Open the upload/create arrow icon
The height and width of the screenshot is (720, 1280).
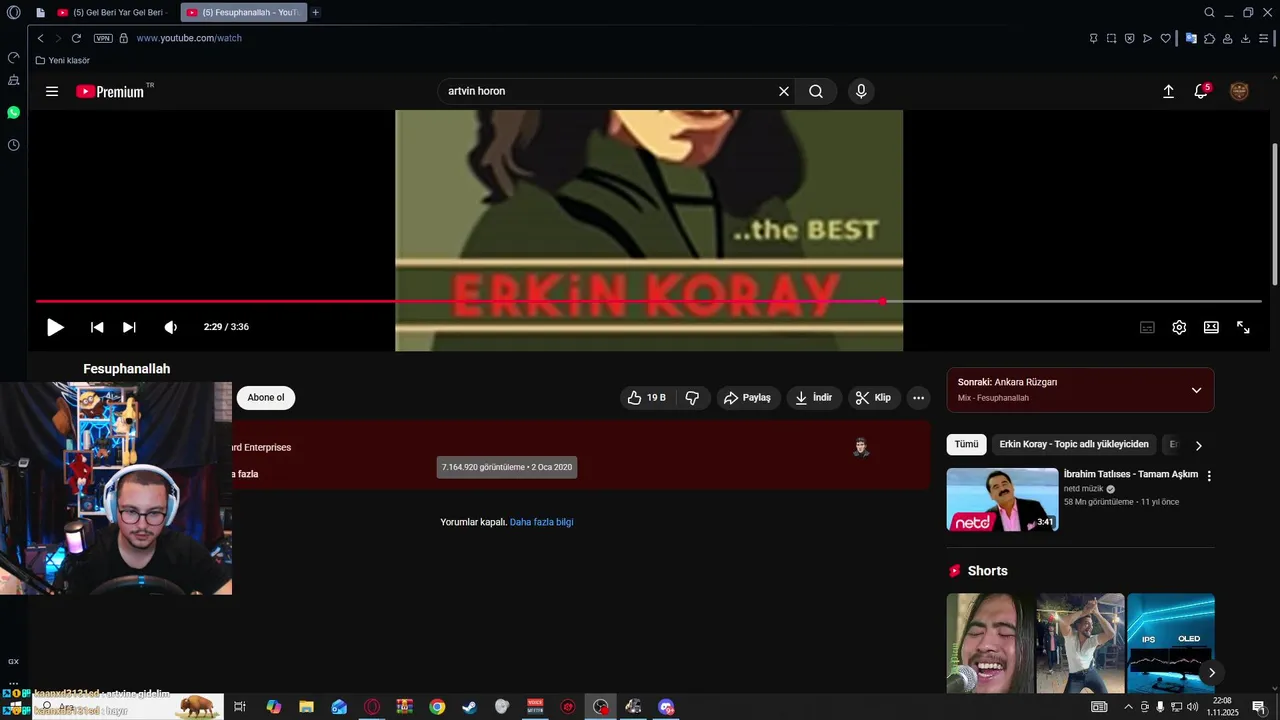tap(1168, 91)
